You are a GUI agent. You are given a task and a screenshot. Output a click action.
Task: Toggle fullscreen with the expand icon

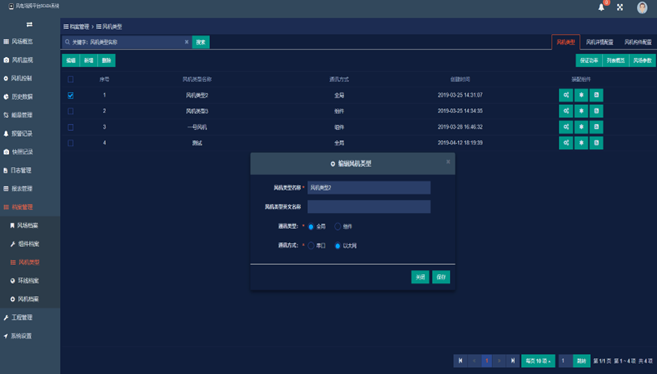(x=620, y=8)
